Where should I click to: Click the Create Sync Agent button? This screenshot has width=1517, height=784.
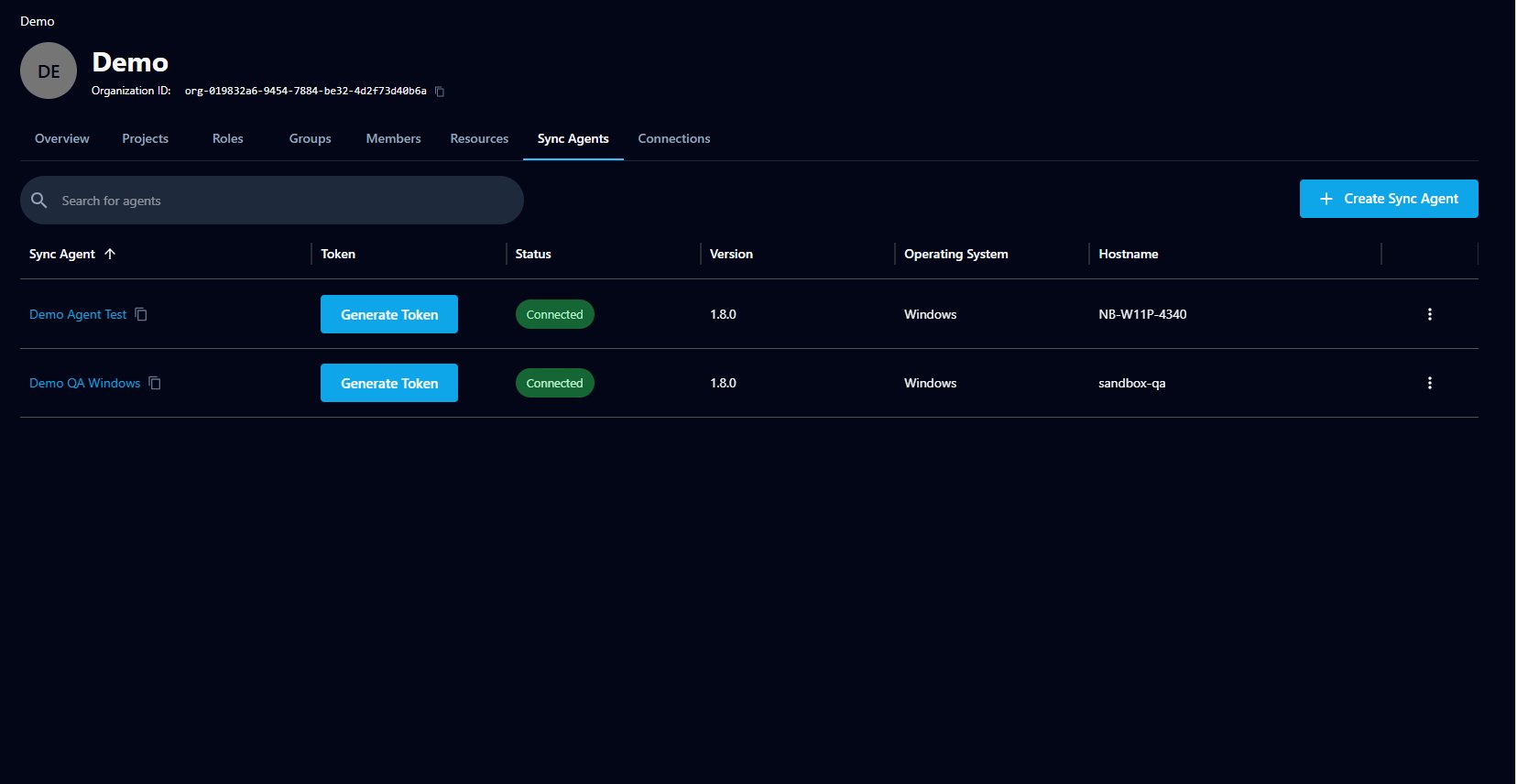[1389, 199]
